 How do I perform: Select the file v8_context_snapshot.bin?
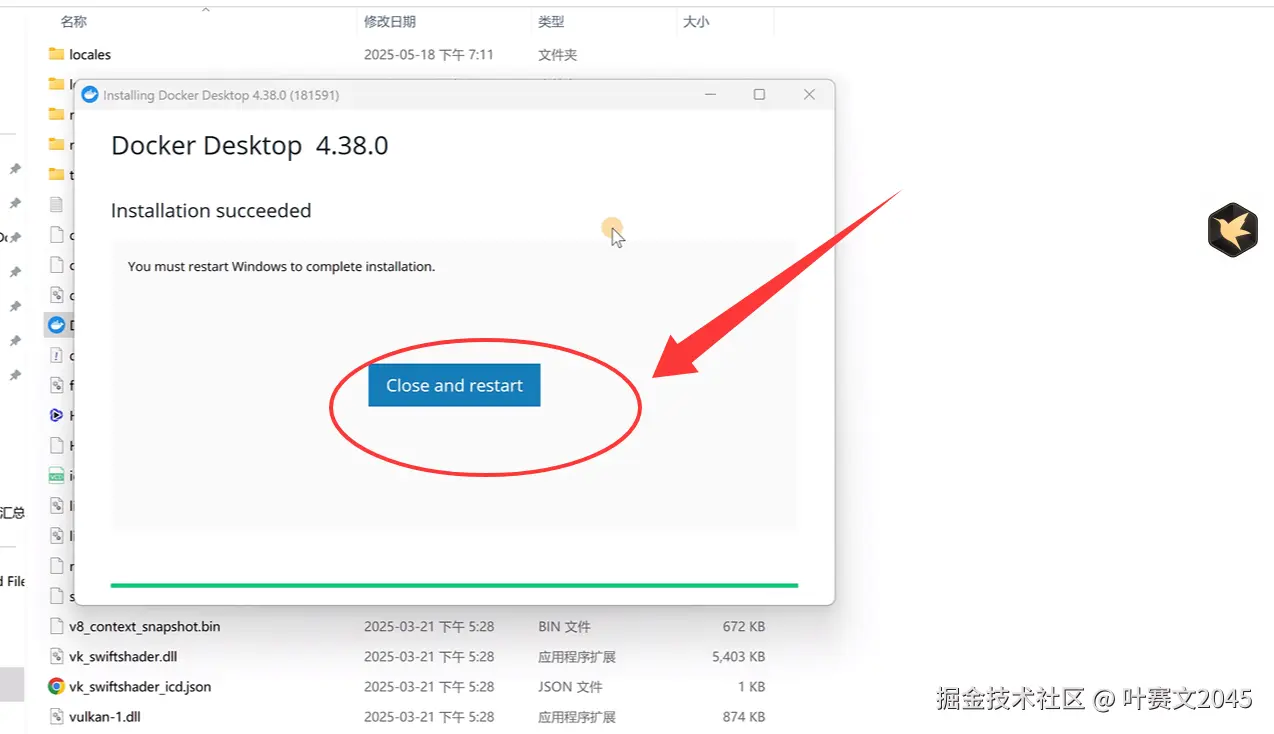click(x=145, y=626)
